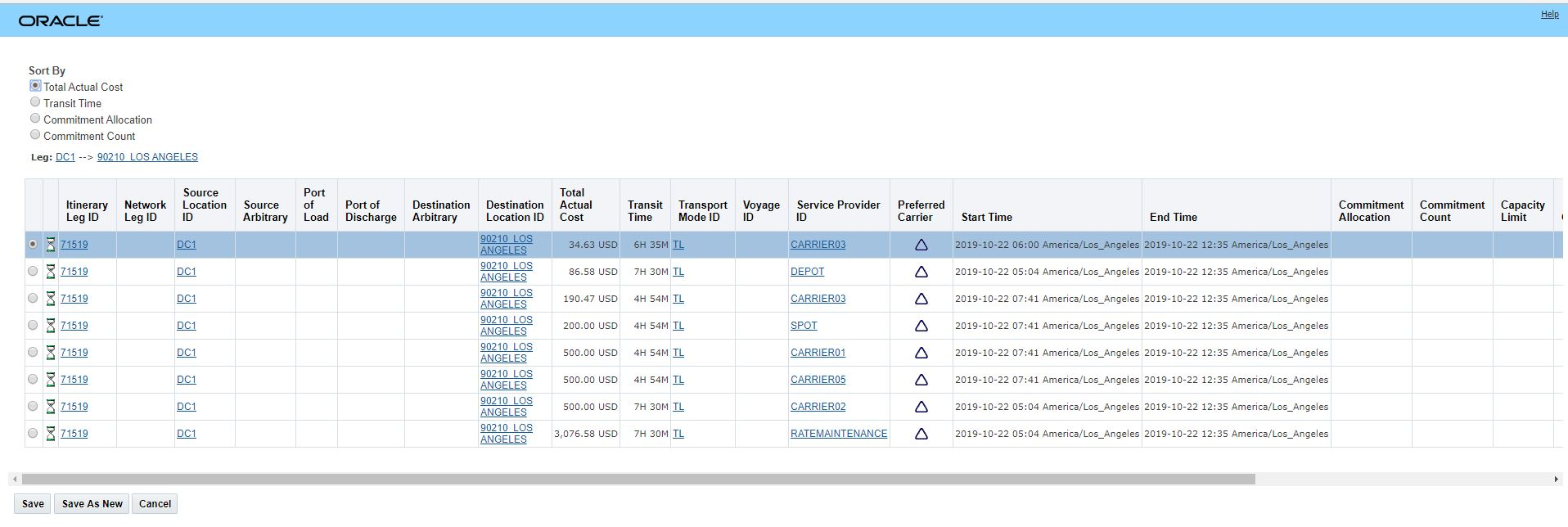1568x527 pixels.
Task: Open destination 90210_LOS ANGELES in the RATEMAINTENANCE row
Action: 507,434
